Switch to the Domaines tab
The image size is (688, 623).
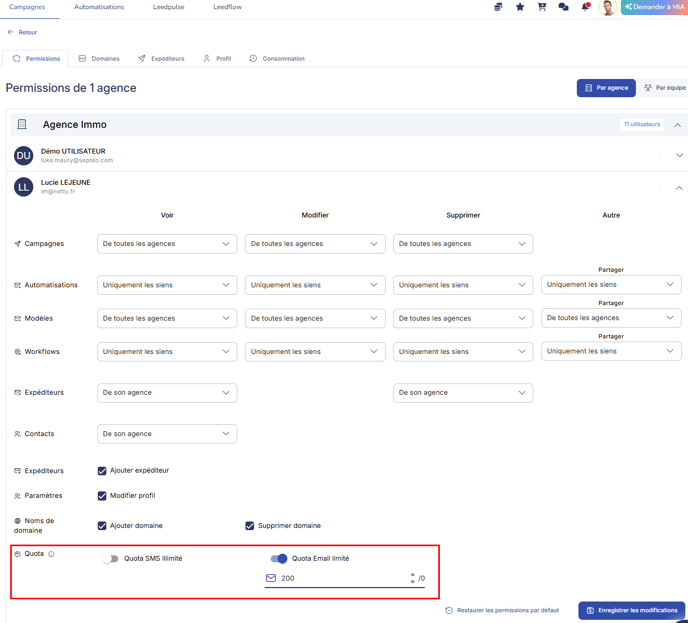99,59
